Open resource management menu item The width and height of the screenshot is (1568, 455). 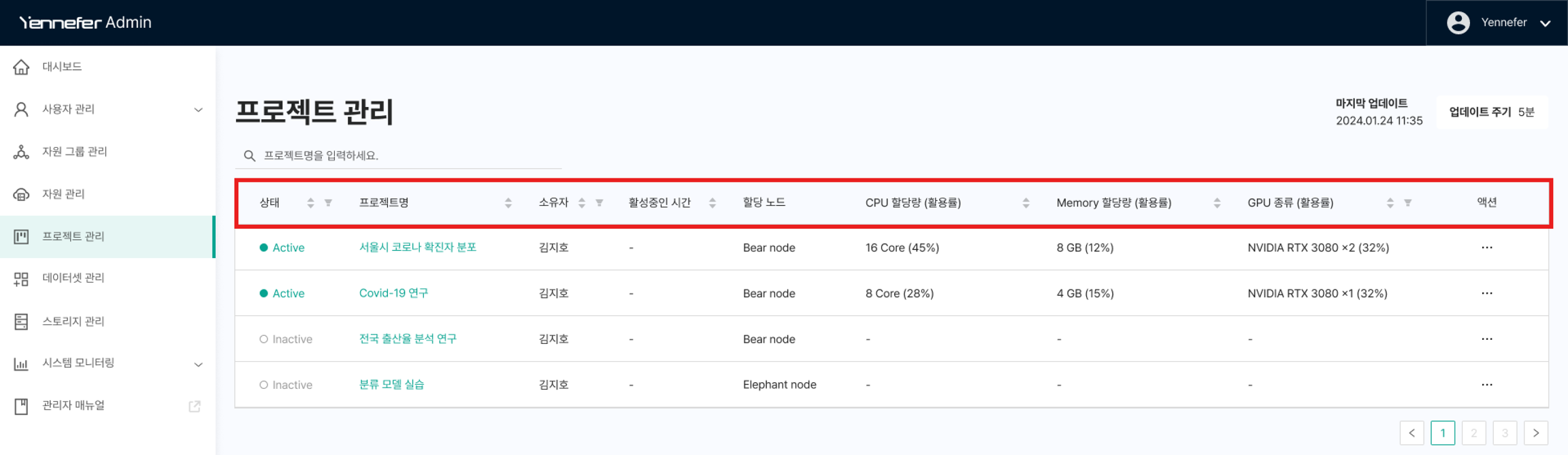63,194
